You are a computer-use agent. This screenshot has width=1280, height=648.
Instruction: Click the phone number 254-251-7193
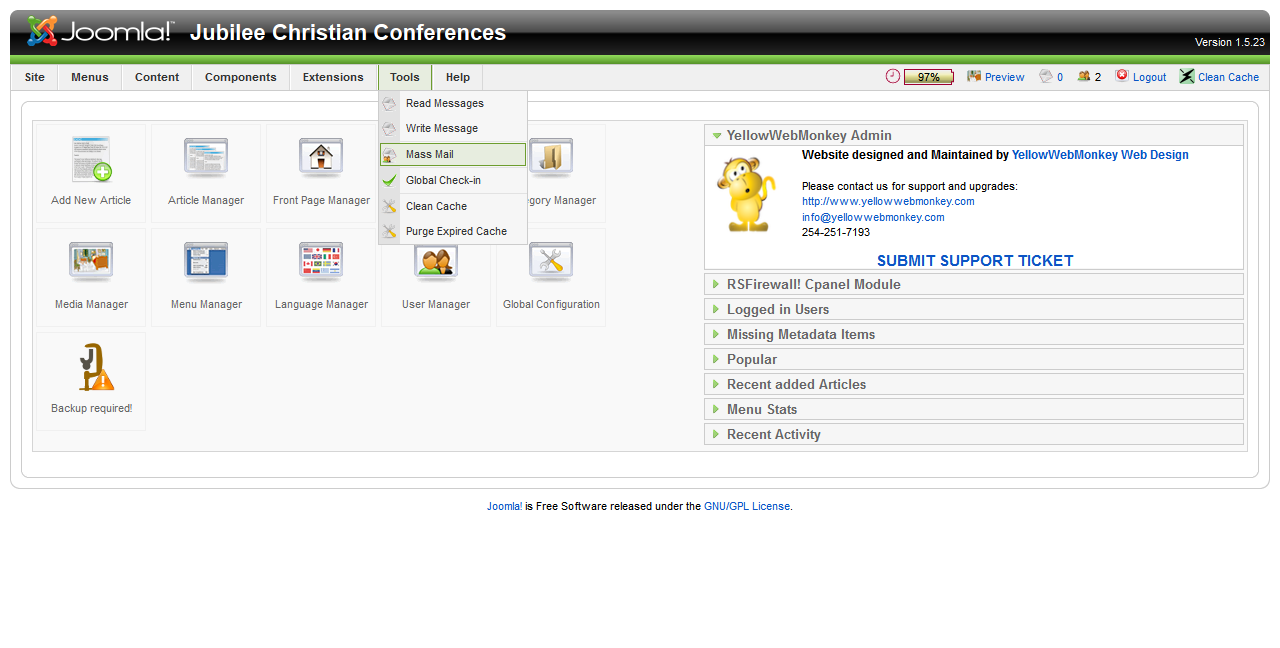[836, 232]
